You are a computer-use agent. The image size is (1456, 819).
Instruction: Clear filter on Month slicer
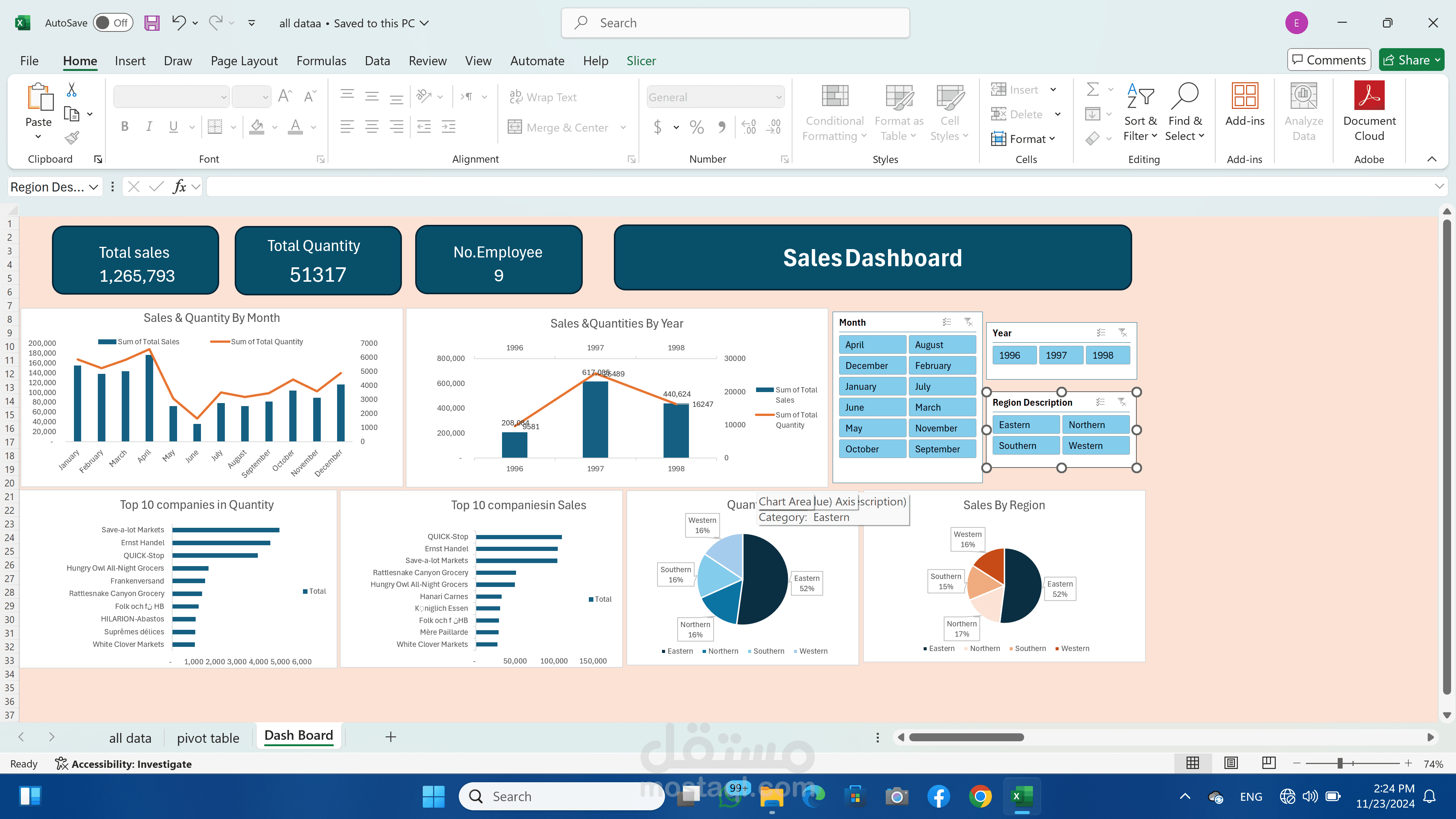tap(968, 322)
